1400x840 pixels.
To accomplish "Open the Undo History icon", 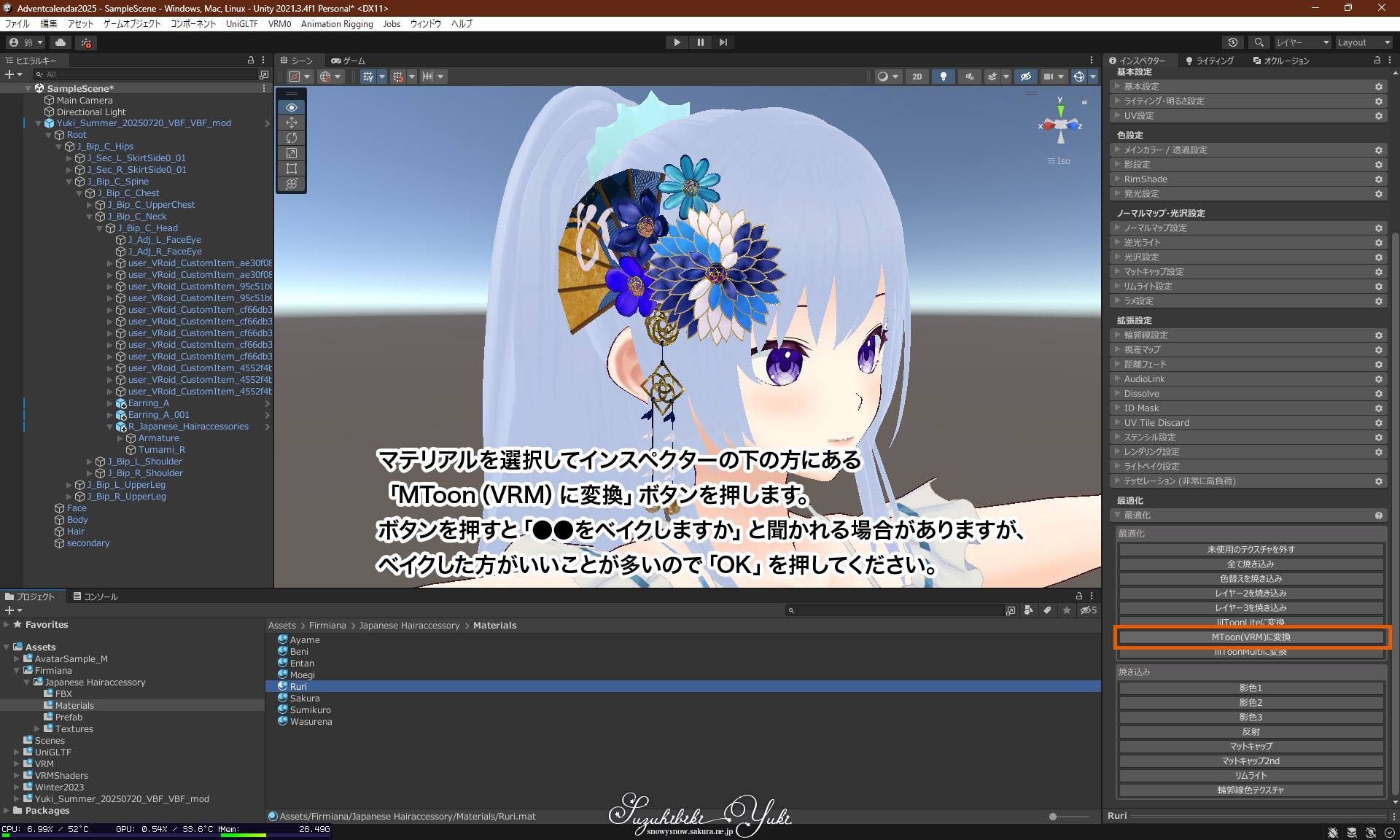I will (x=1233, y=42).
